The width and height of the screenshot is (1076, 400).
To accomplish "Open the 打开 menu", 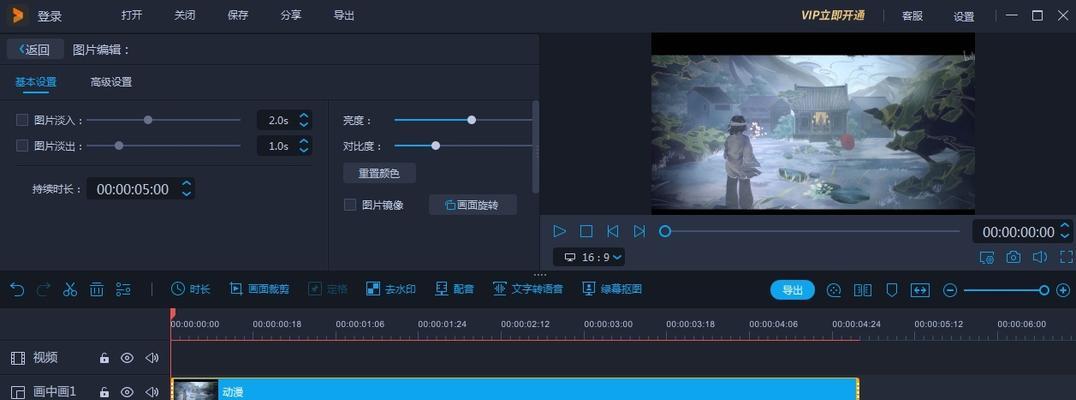I will click(x=132, y=15).
